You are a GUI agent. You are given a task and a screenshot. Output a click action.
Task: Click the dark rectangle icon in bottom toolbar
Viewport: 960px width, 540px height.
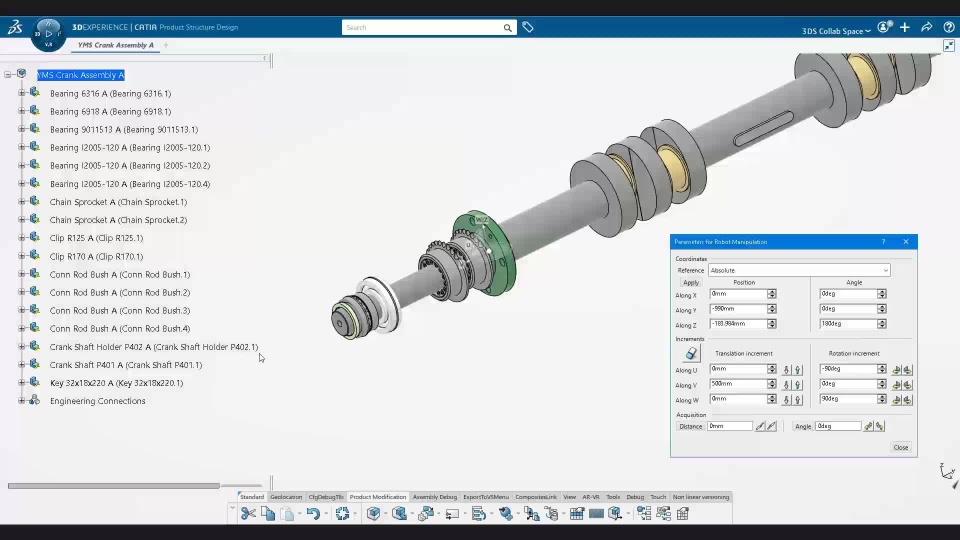point(596,514)
